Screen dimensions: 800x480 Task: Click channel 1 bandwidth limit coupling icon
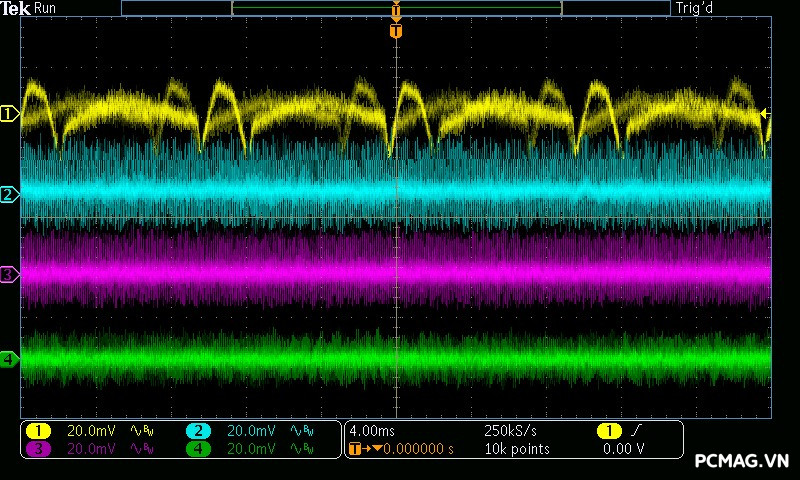coord(142,431)
